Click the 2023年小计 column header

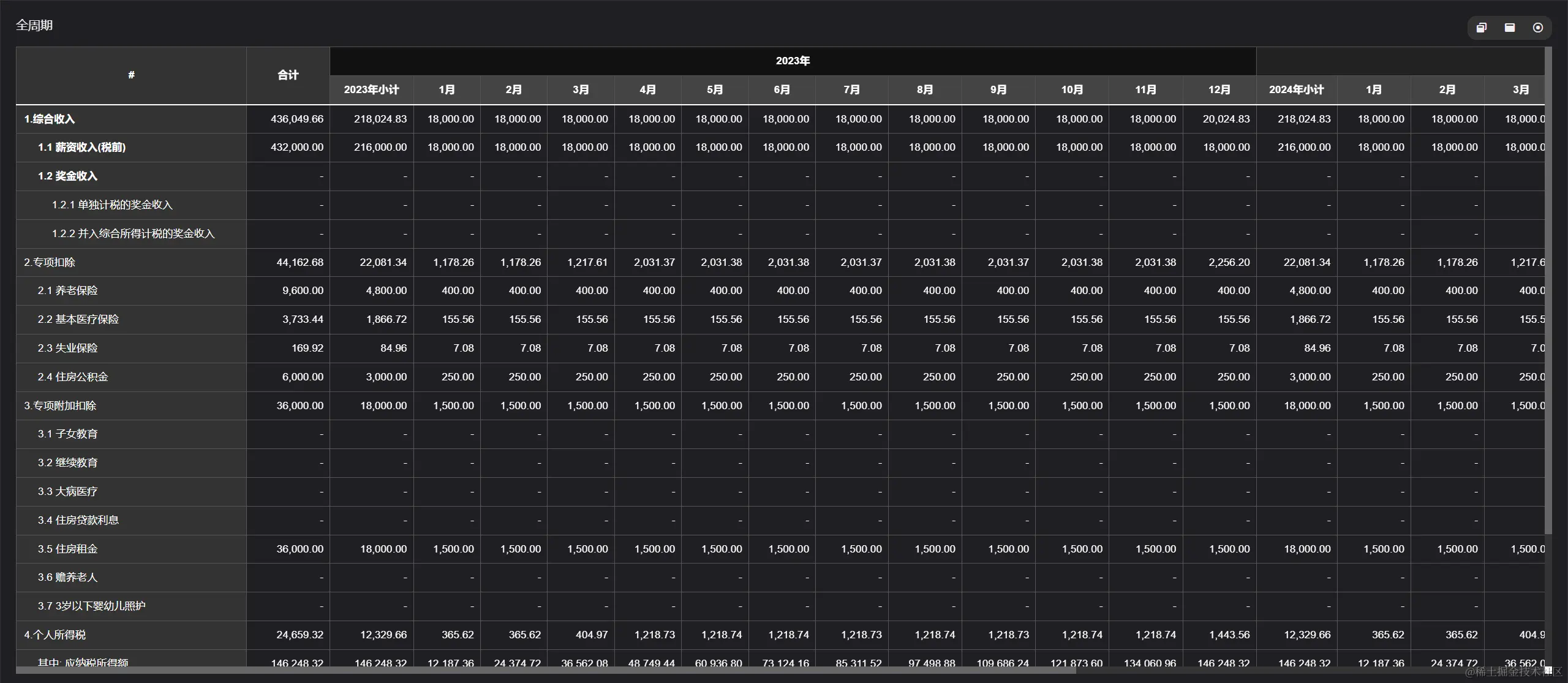[371, 89]
